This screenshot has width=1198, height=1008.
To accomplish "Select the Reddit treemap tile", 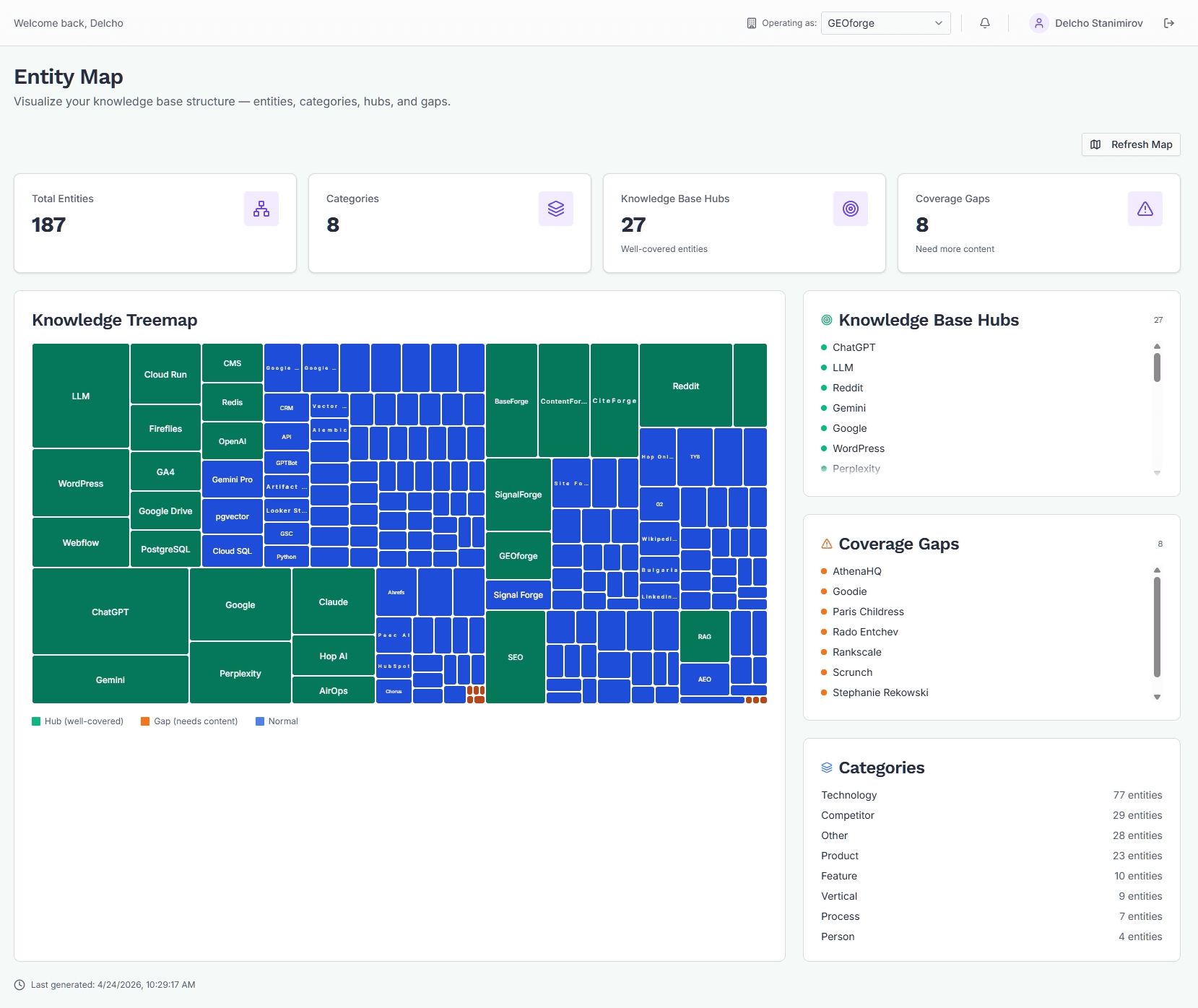I will click(686, 386).
